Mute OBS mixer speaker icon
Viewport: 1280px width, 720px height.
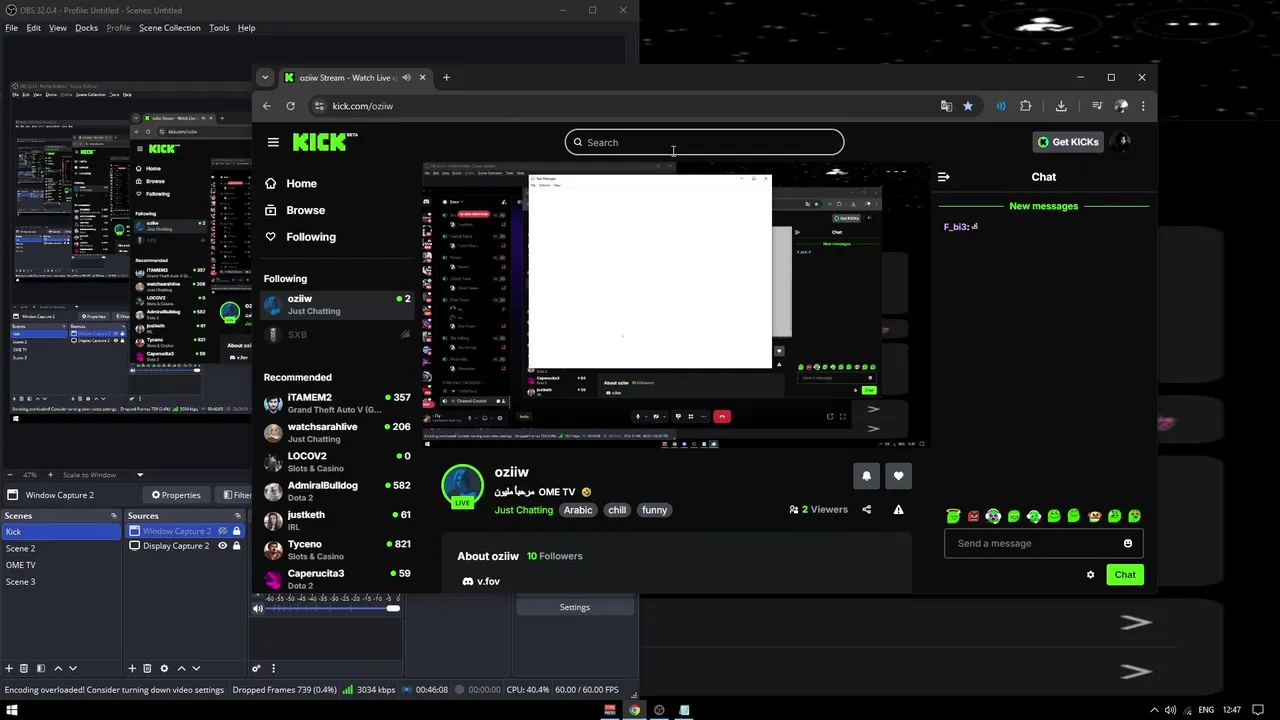click(x=258, y=608)
